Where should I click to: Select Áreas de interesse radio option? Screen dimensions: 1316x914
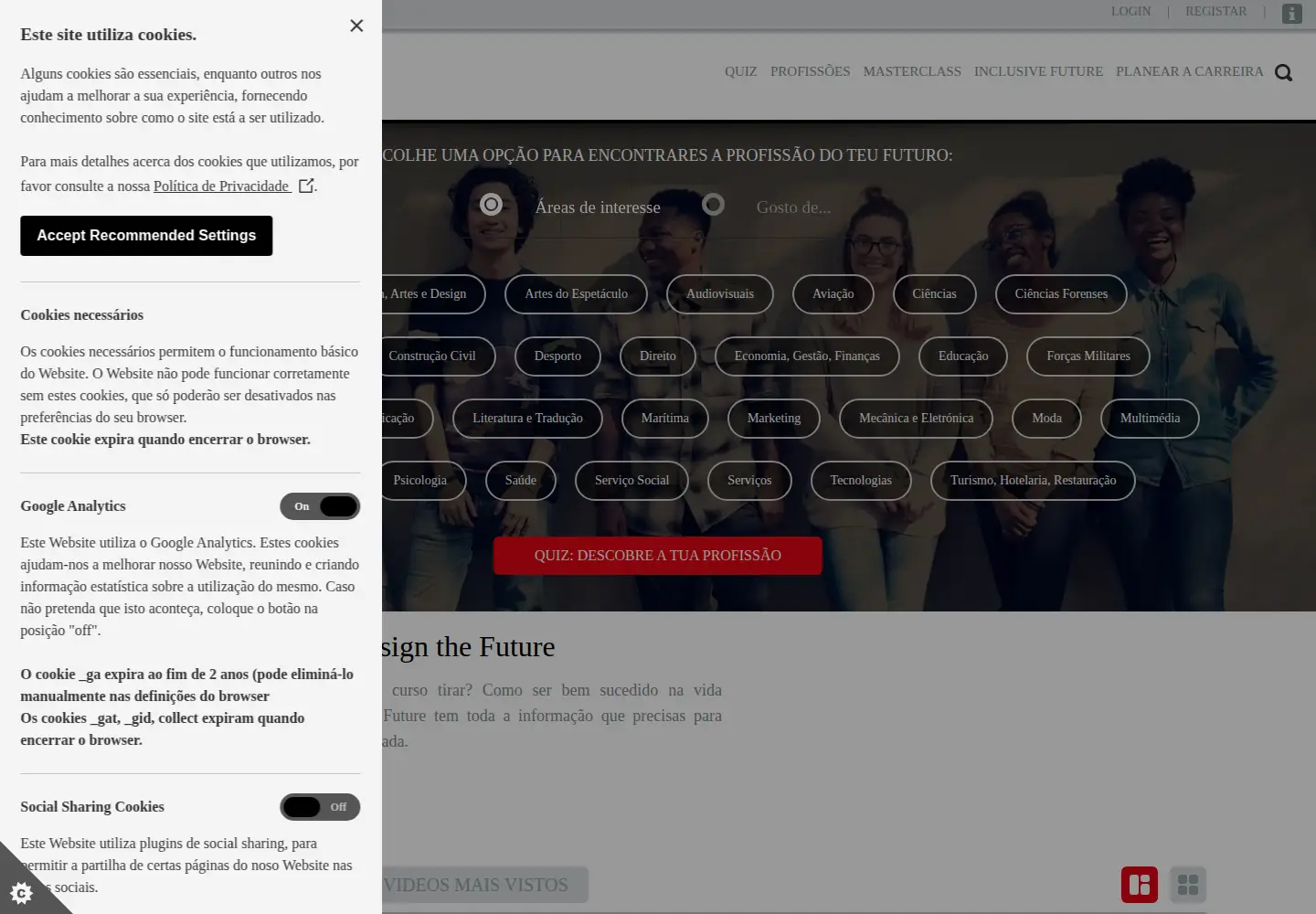491,205
